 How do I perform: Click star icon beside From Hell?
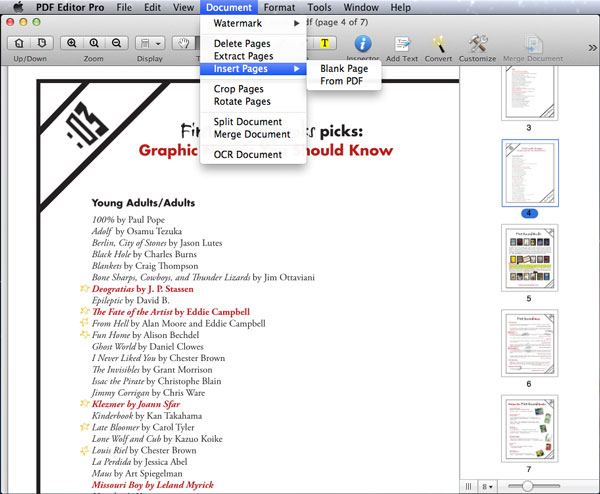(x=85, y=323)
